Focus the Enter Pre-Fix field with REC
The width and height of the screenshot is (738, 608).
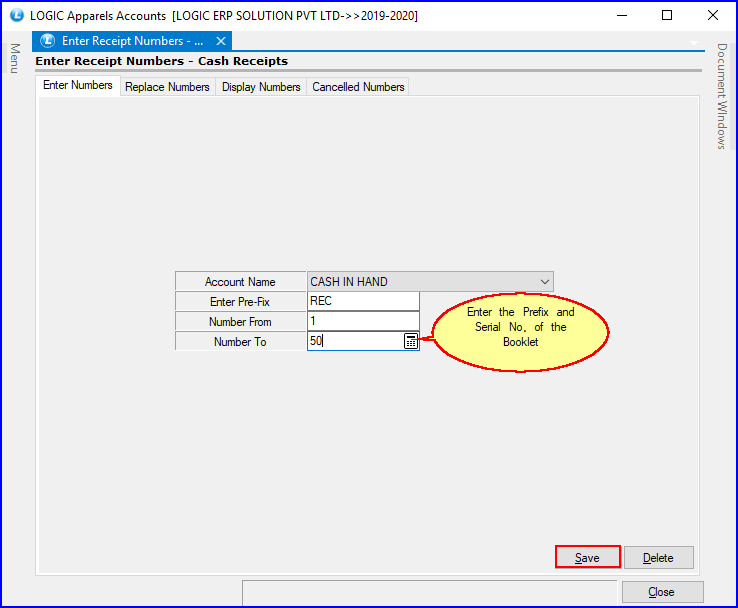click(363, 301)
